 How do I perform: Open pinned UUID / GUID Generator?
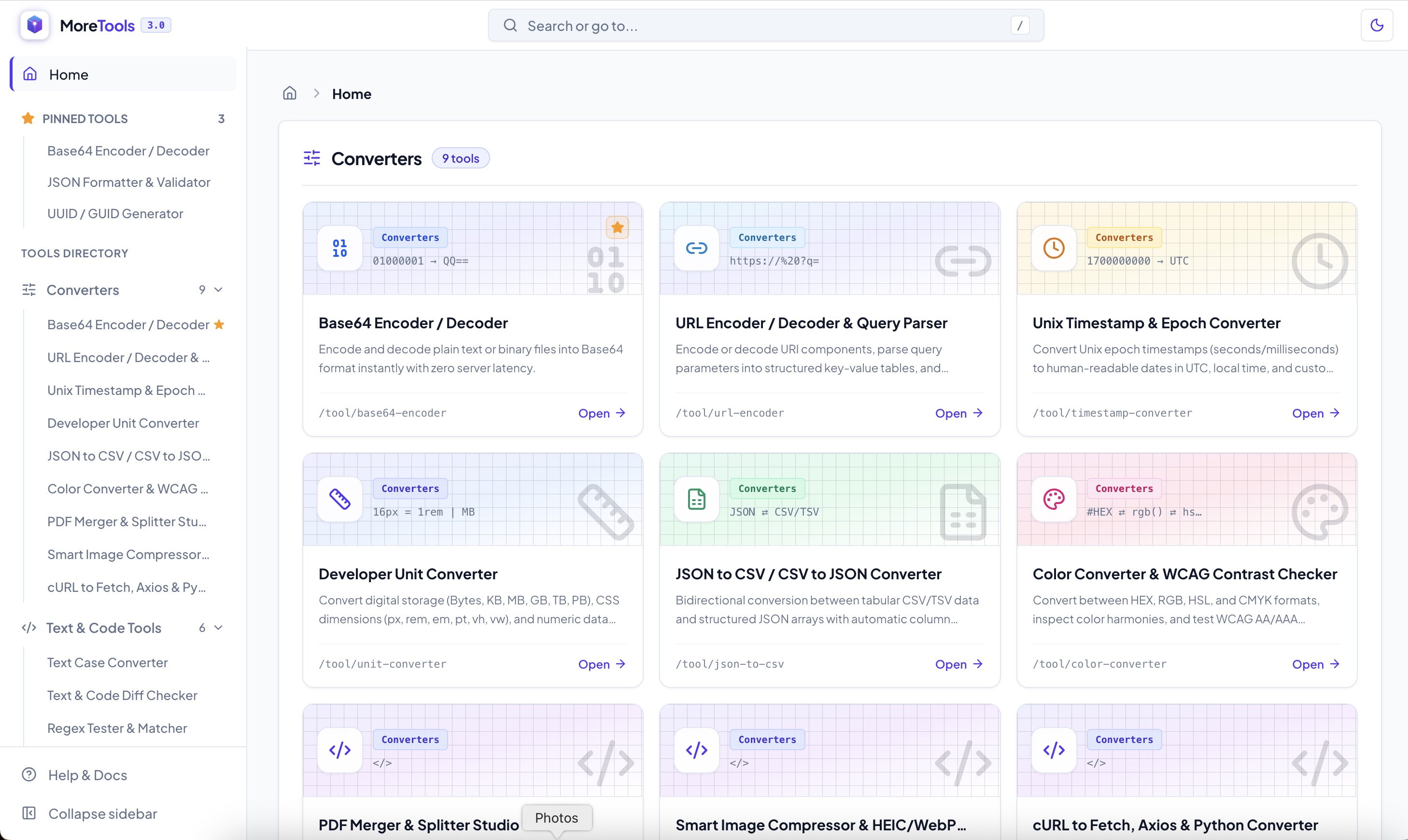pos(115,213)
